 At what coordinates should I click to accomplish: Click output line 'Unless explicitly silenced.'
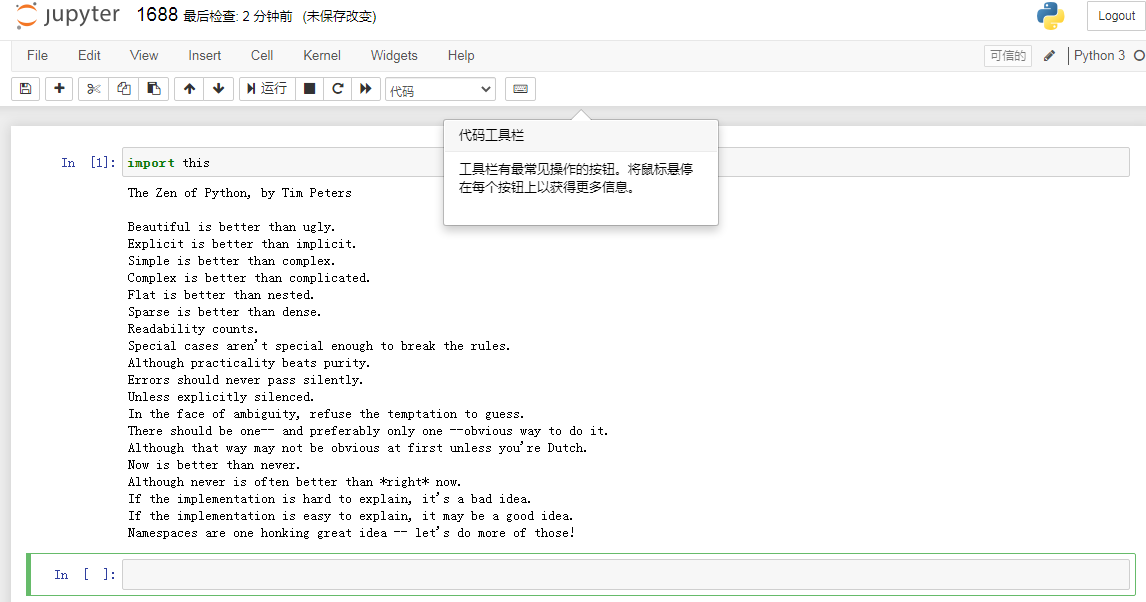tap(221, 397)
